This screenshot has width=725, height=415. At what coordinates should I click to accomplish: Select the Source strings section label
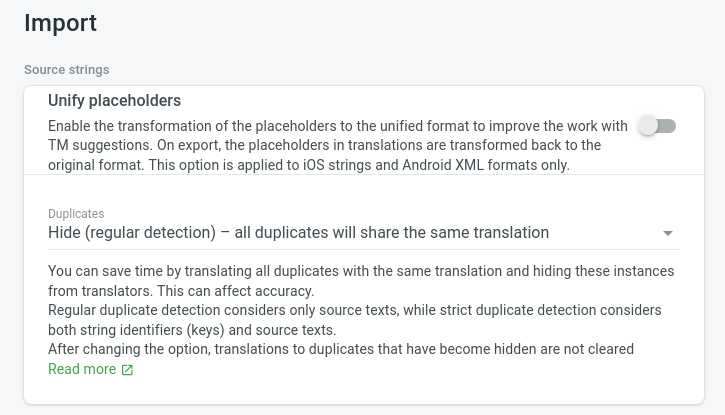pos(66,70)
